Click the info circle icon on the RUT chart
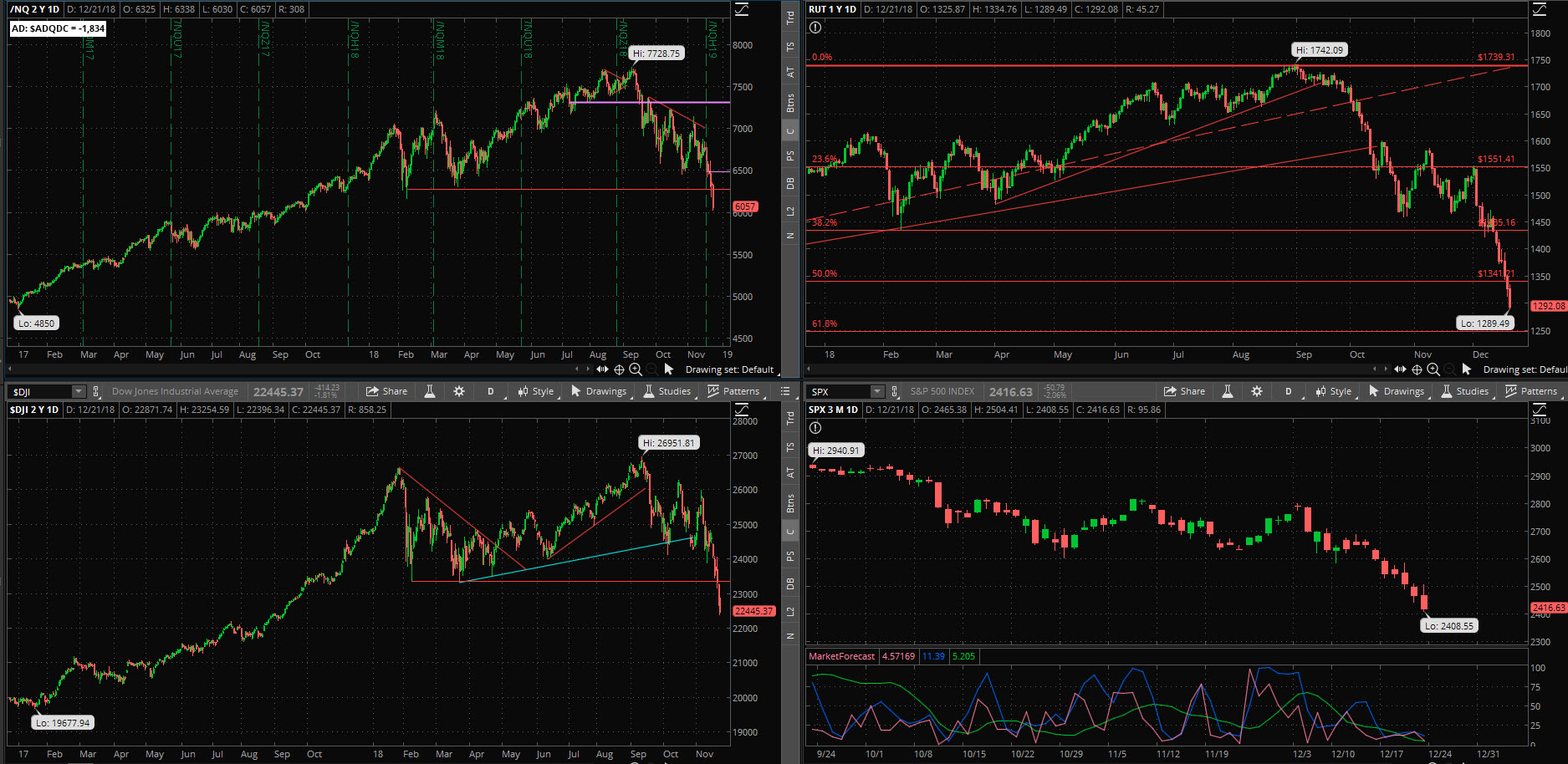Screen dimensions: 1568x764 (815, 28)
